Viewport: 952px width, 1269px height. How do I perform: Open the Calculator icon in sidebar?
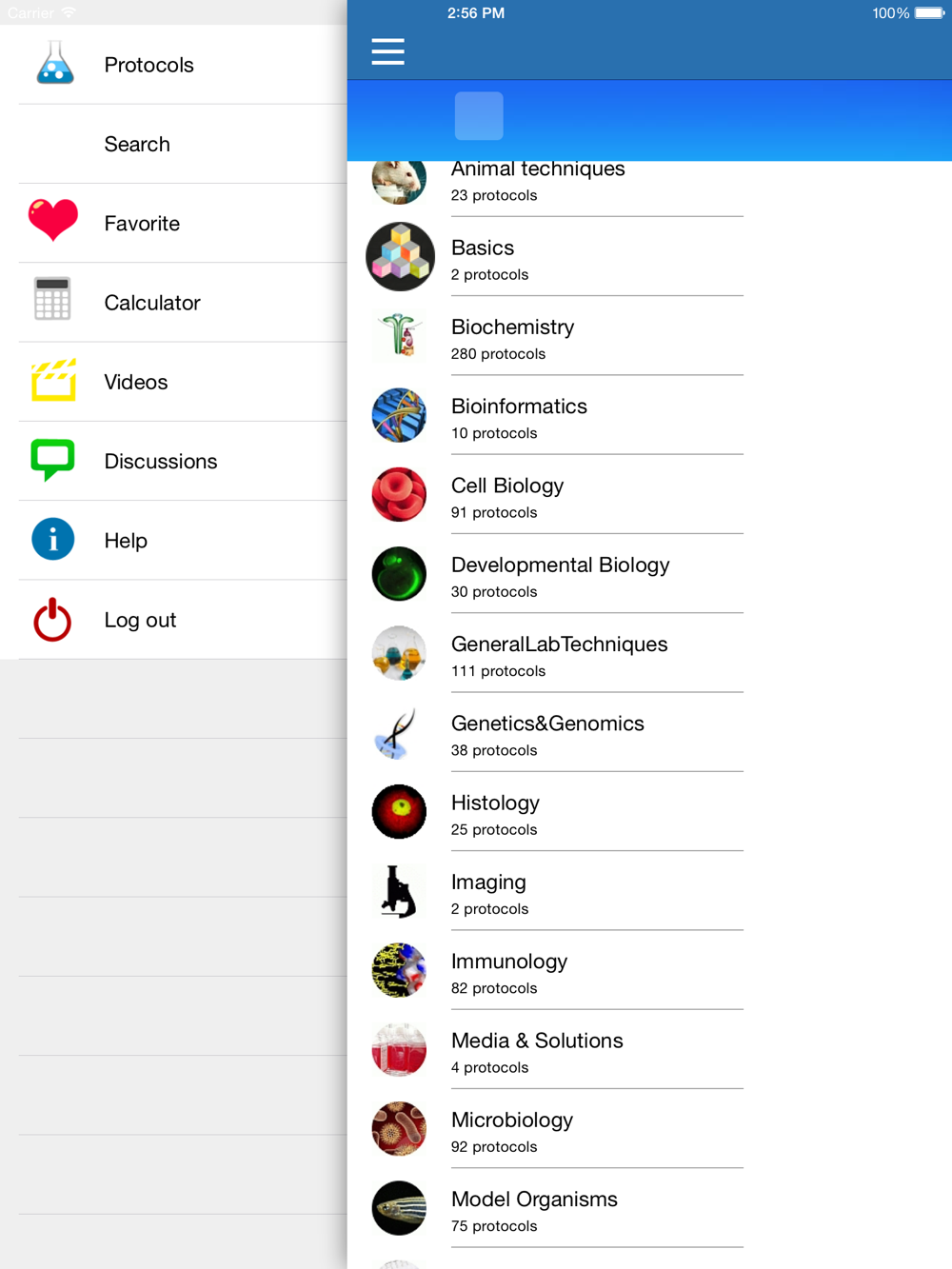click(x=52, y=299)
